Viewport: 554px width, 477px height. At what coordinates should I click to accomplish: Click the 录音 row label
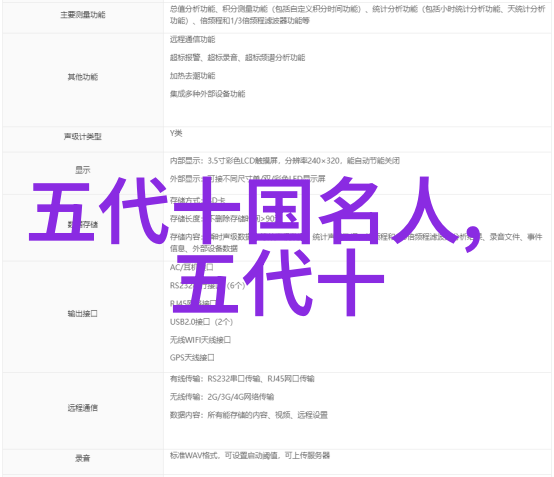pos(83,458)
